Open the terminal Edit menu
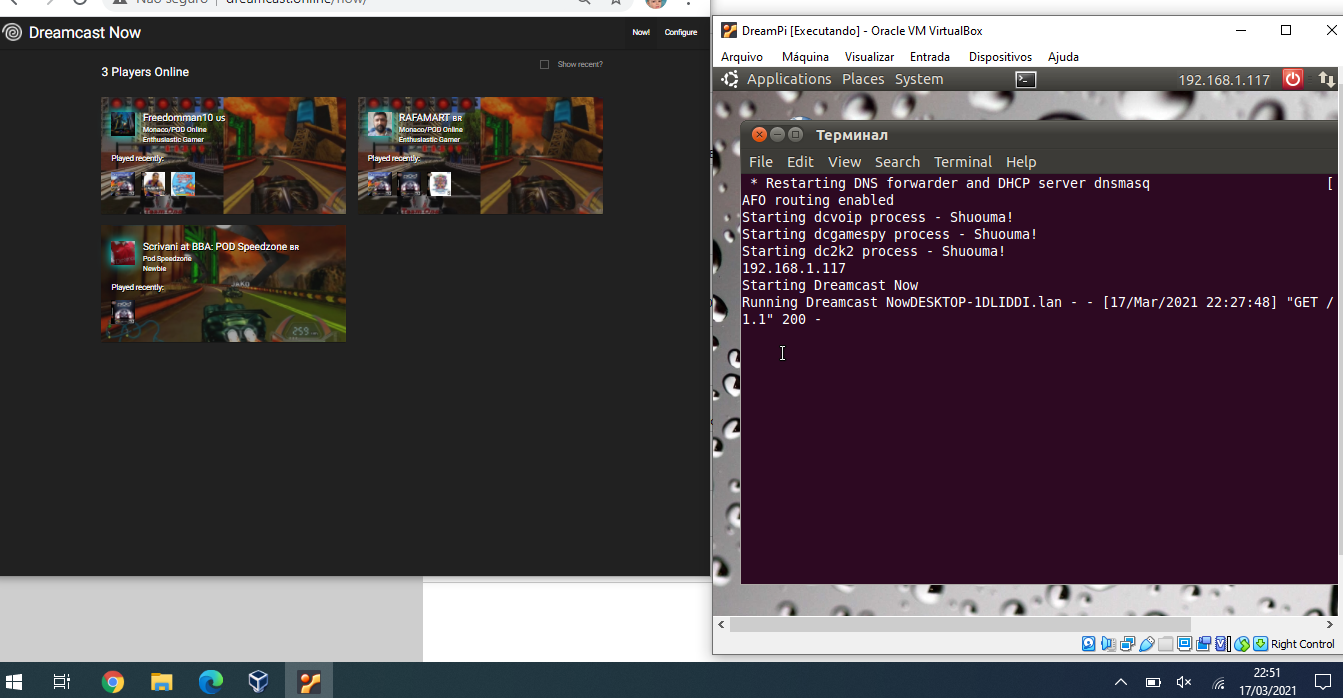The height and width of the screenshot is (698, 1343). 800,162
